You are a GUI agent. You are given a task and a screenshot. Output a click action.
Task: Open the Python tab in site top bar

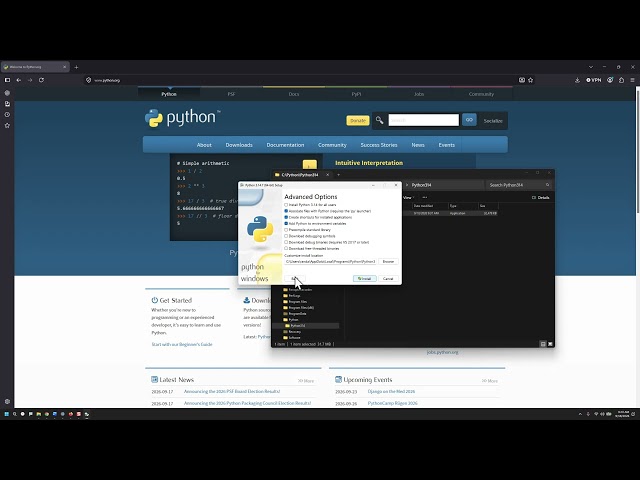[169, 94]
